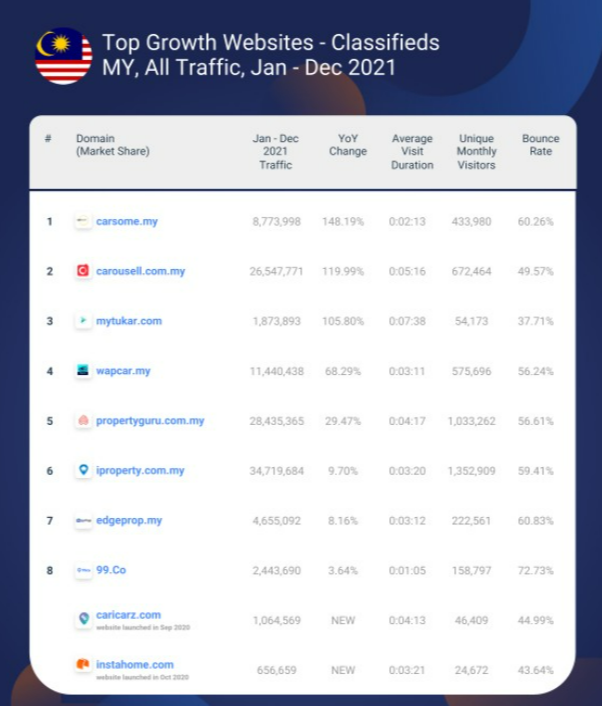Viewport: 602px width, 706px height.
Task: Select unique visitors value 433,980
Action: pyautogui.click(x=471, y=222)
